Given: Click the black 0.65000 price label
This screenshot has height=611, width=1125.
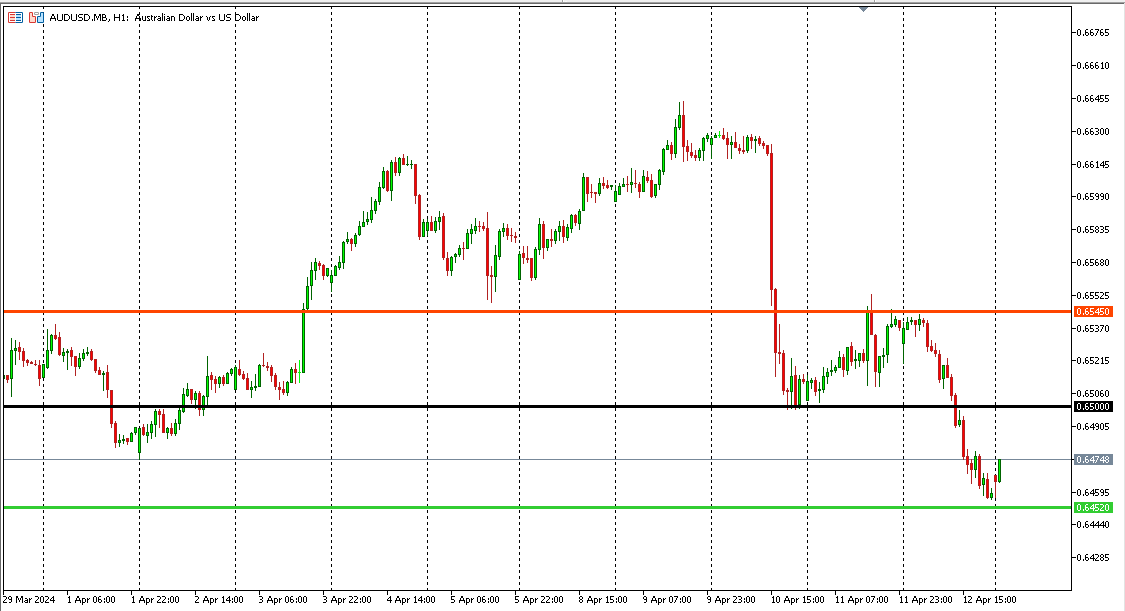Looking at the screenshot, I should pos(1093,407).
